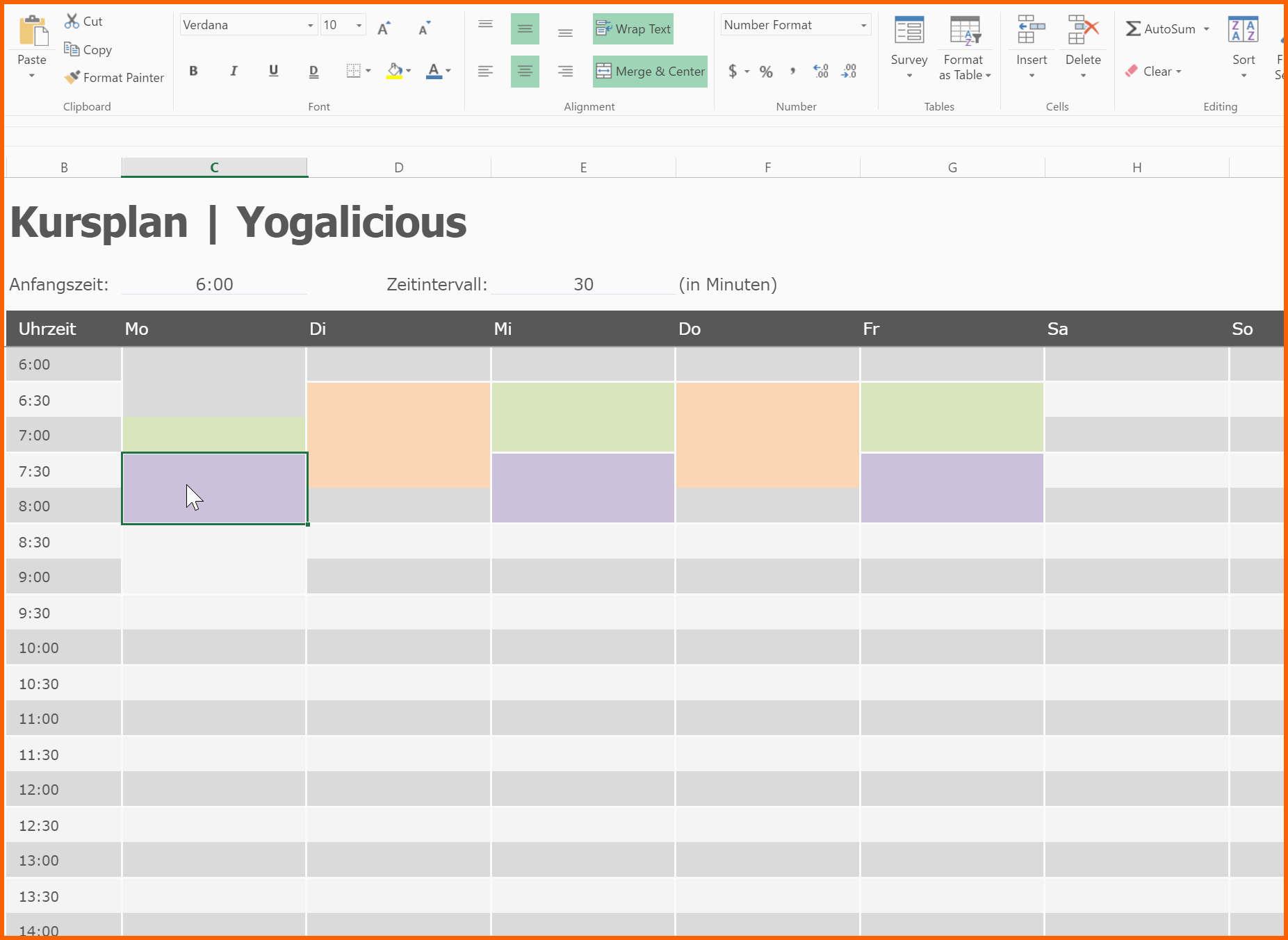Activate the Format Painter
Image resolution: width=1288 pixels, height=940 pixels.
115,78
